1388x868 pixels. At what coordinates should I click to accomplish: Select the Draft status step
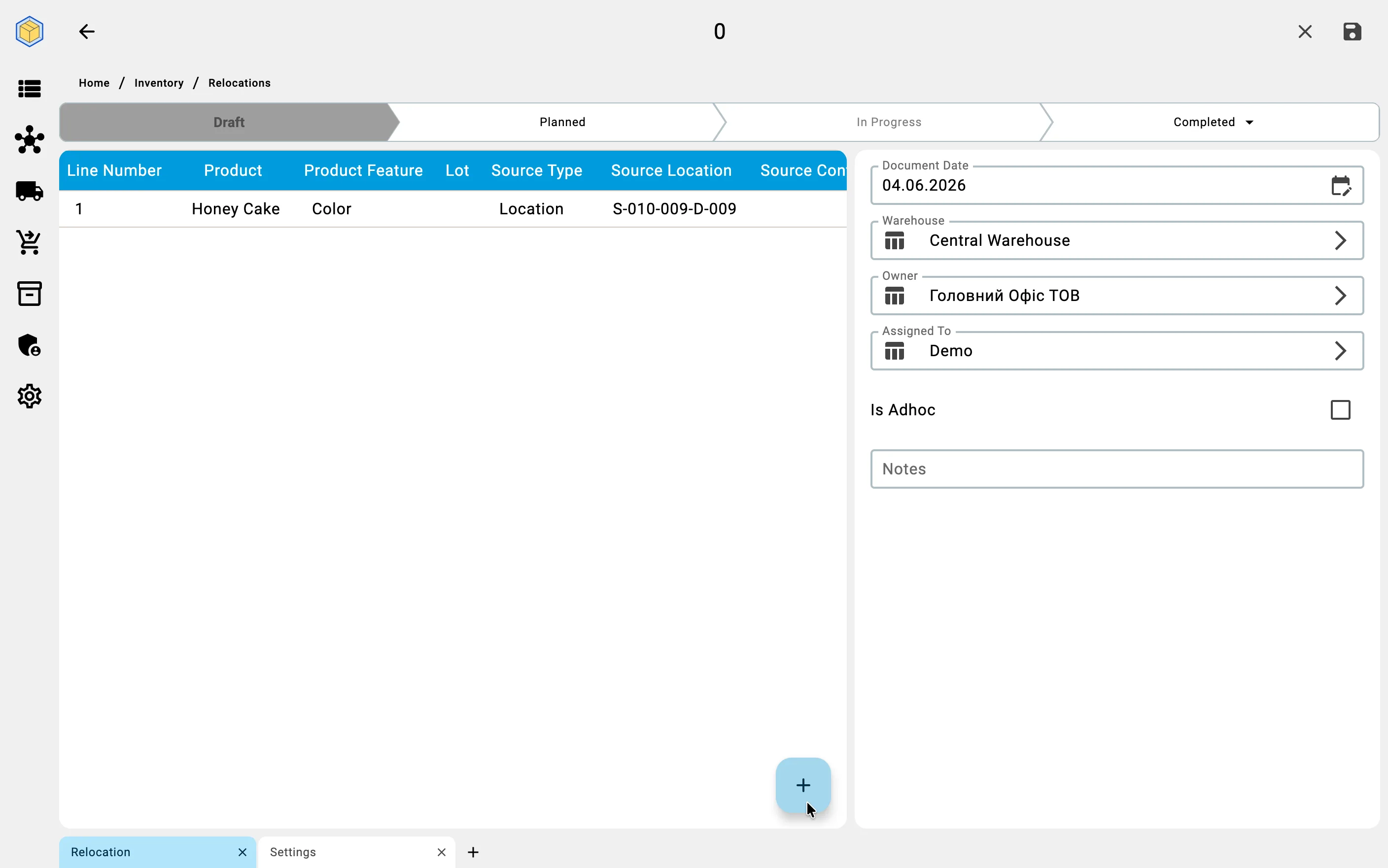point(229,122)
